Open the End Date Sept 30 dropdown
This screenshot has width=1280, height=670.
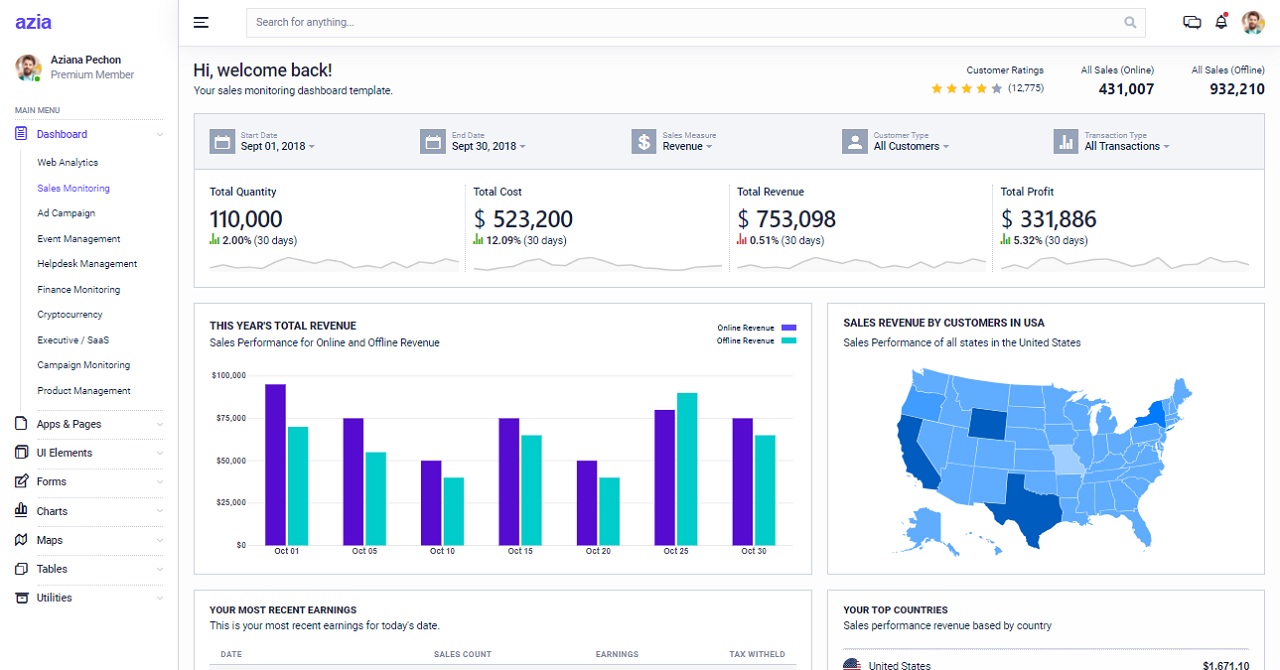pyautogui.click(x=488, y=146)
